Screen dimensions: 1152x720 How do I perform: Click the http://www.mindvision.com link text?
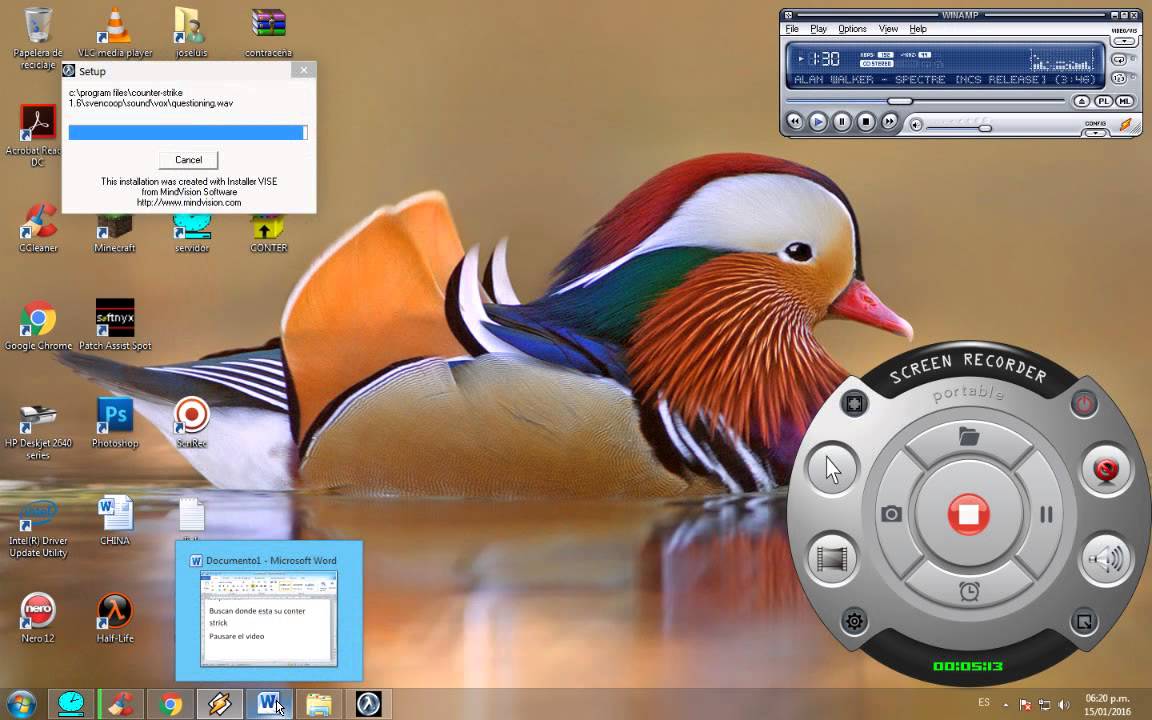point(189,203)
